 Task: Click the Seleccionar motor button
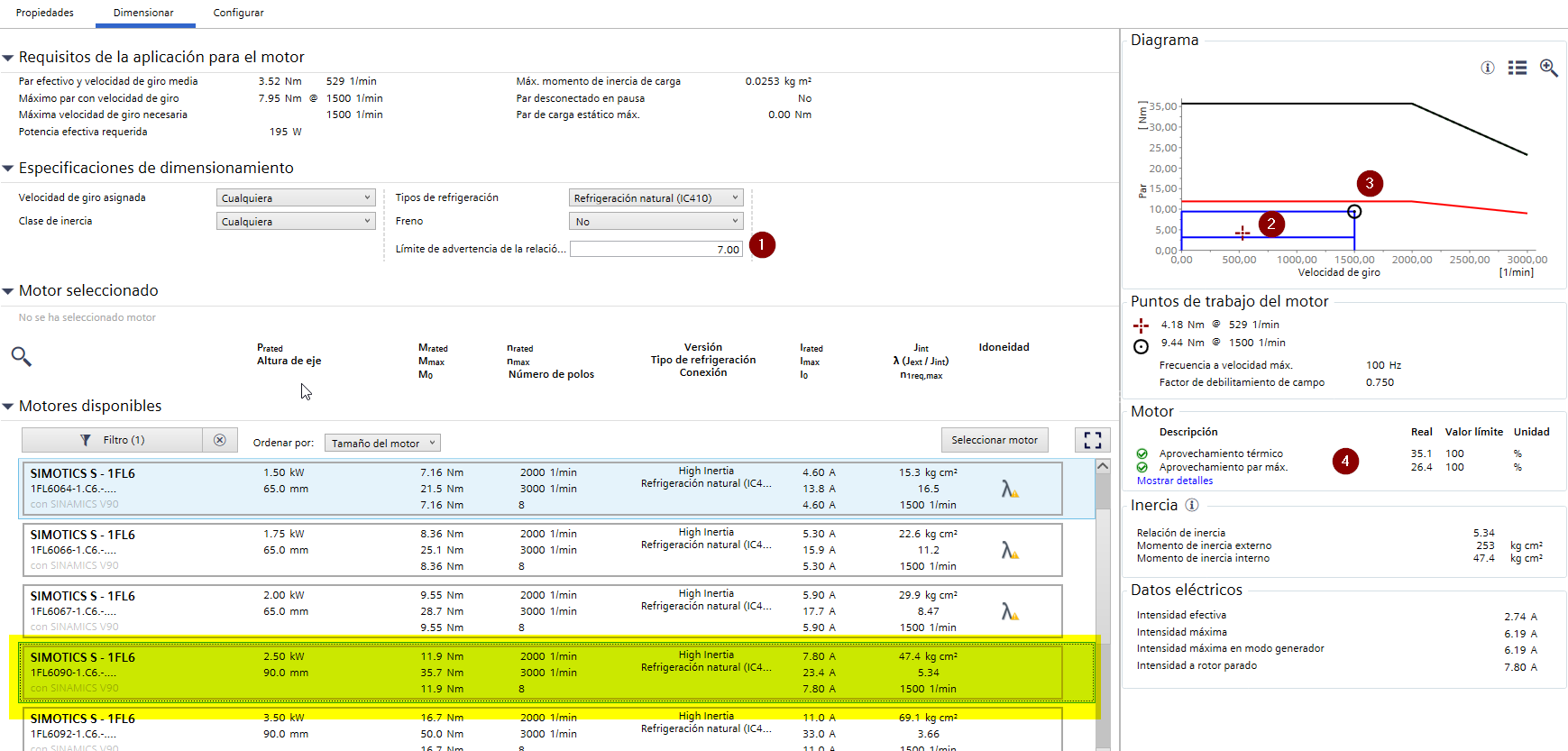coord(995,440)
